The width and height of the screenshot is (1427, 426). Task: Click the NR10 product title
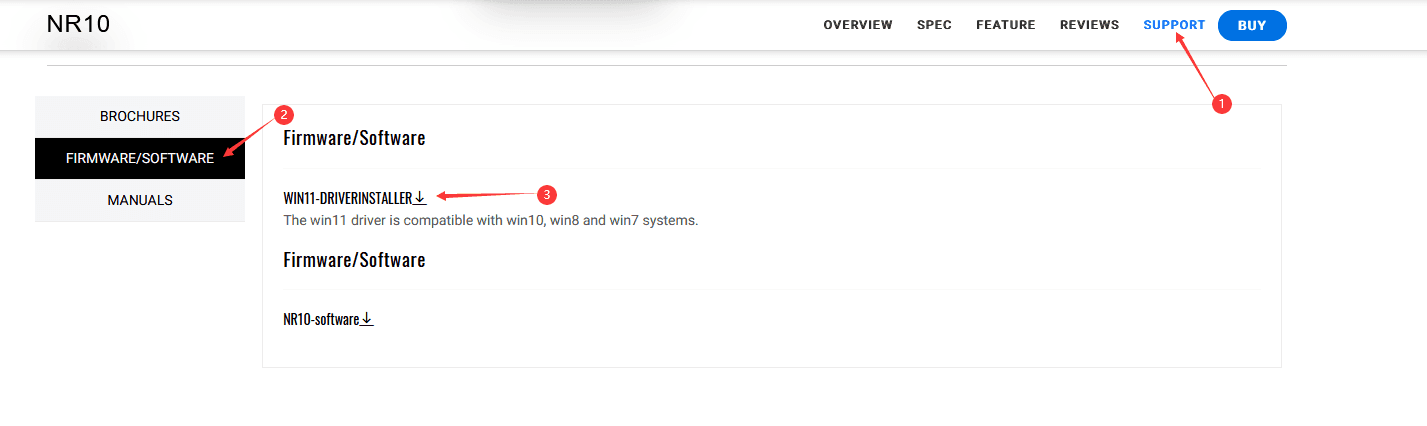tap(78, 25)
